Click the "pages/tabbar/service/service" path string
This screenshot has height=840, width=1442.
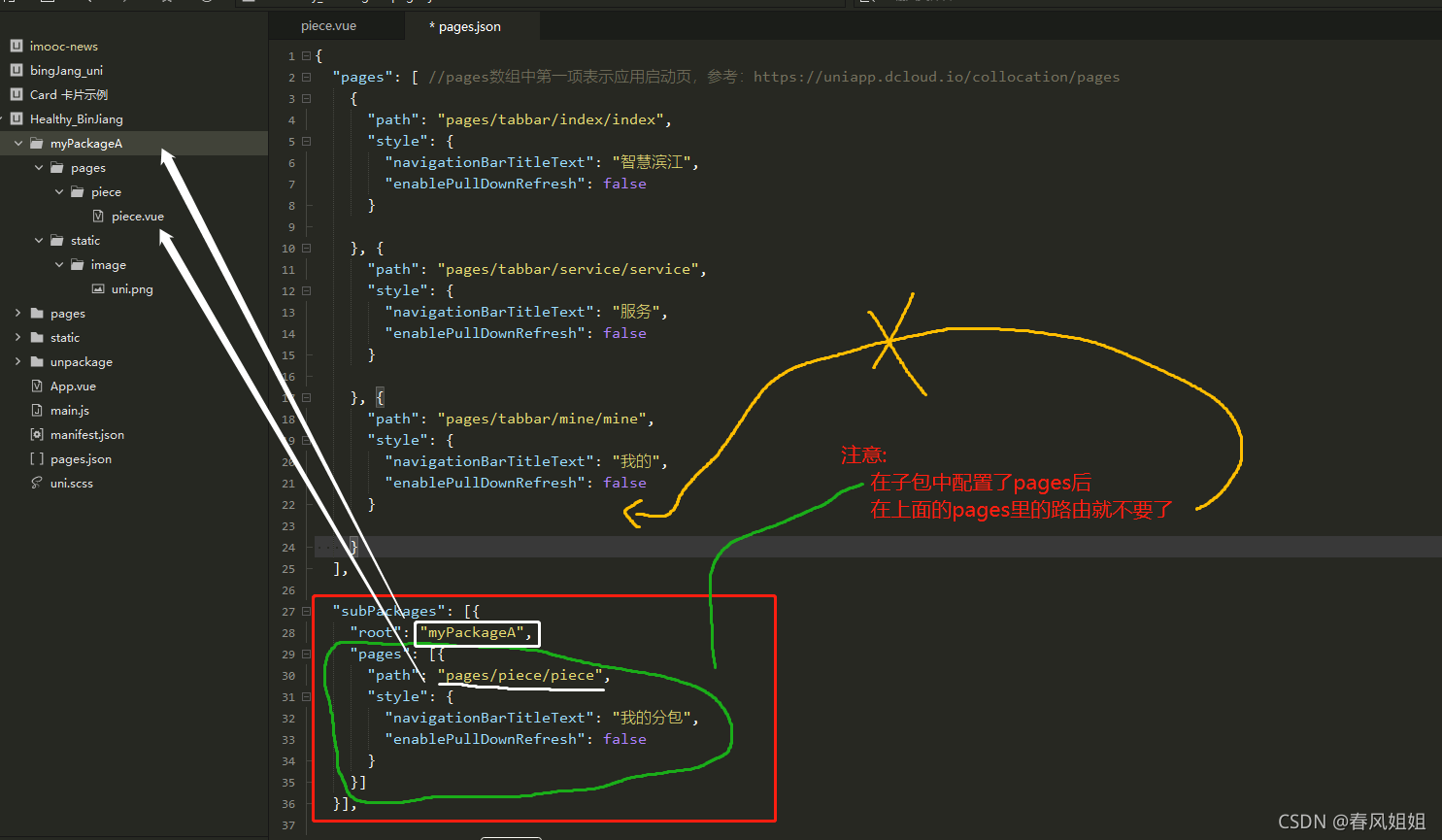click(568, 269)
